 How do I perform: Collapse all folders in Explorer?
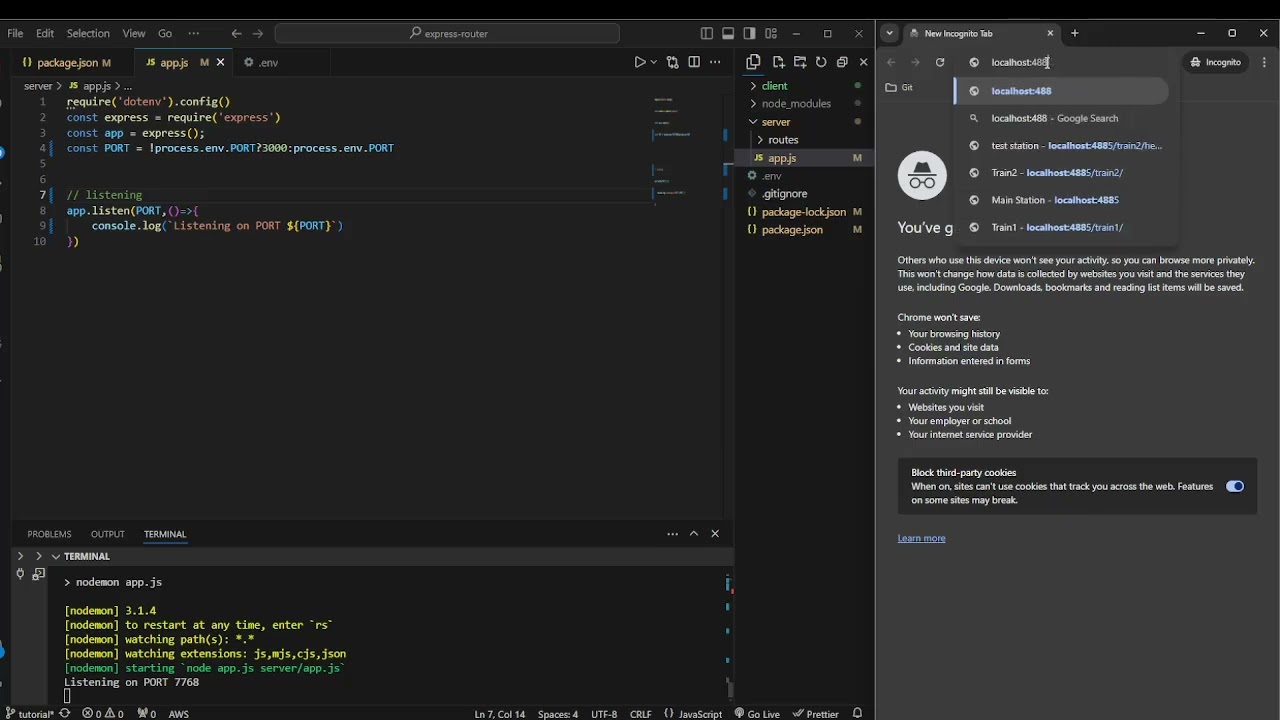842,62
